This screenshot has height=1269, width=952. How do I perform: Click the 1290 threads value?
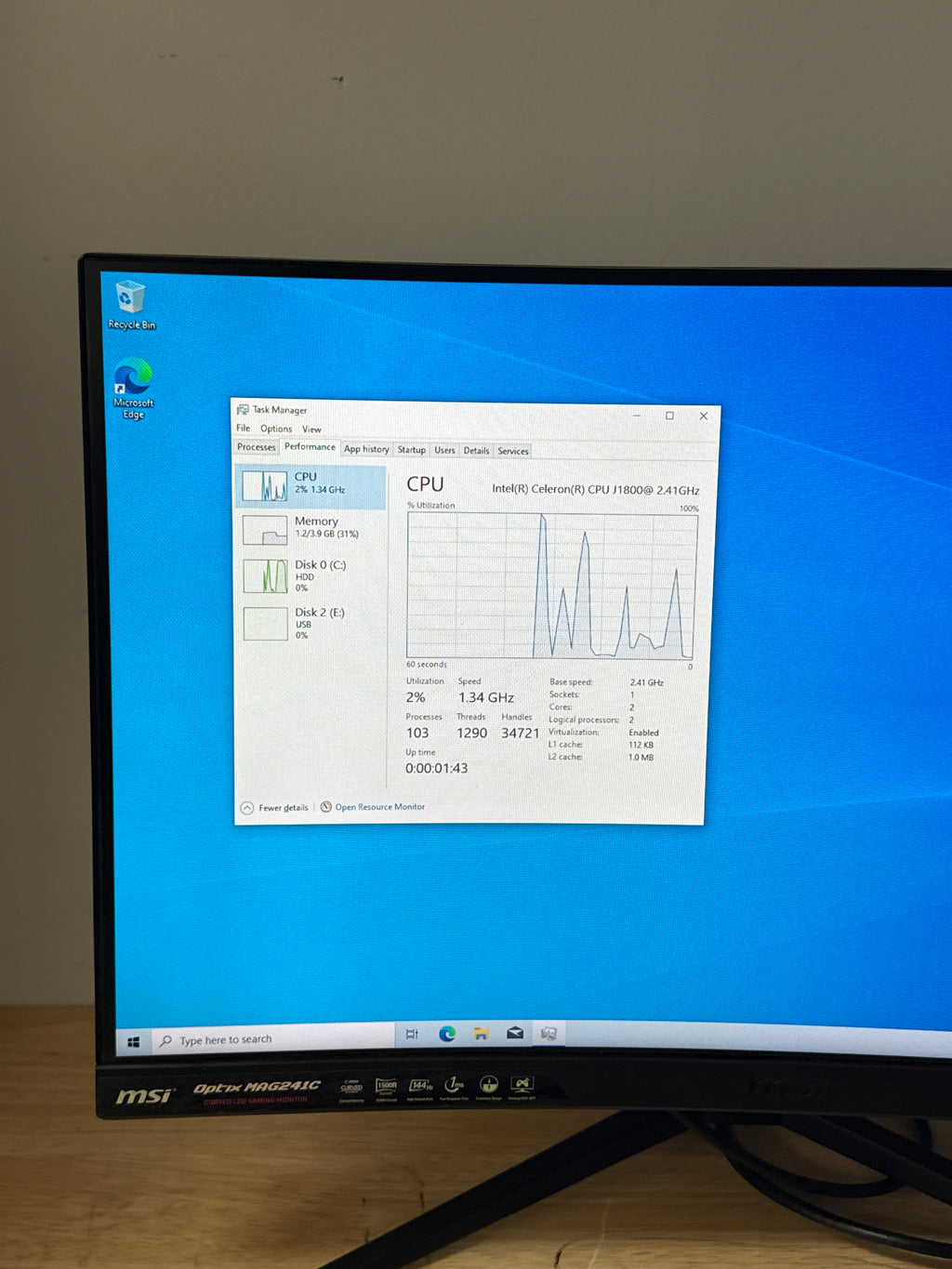(471, 733)
